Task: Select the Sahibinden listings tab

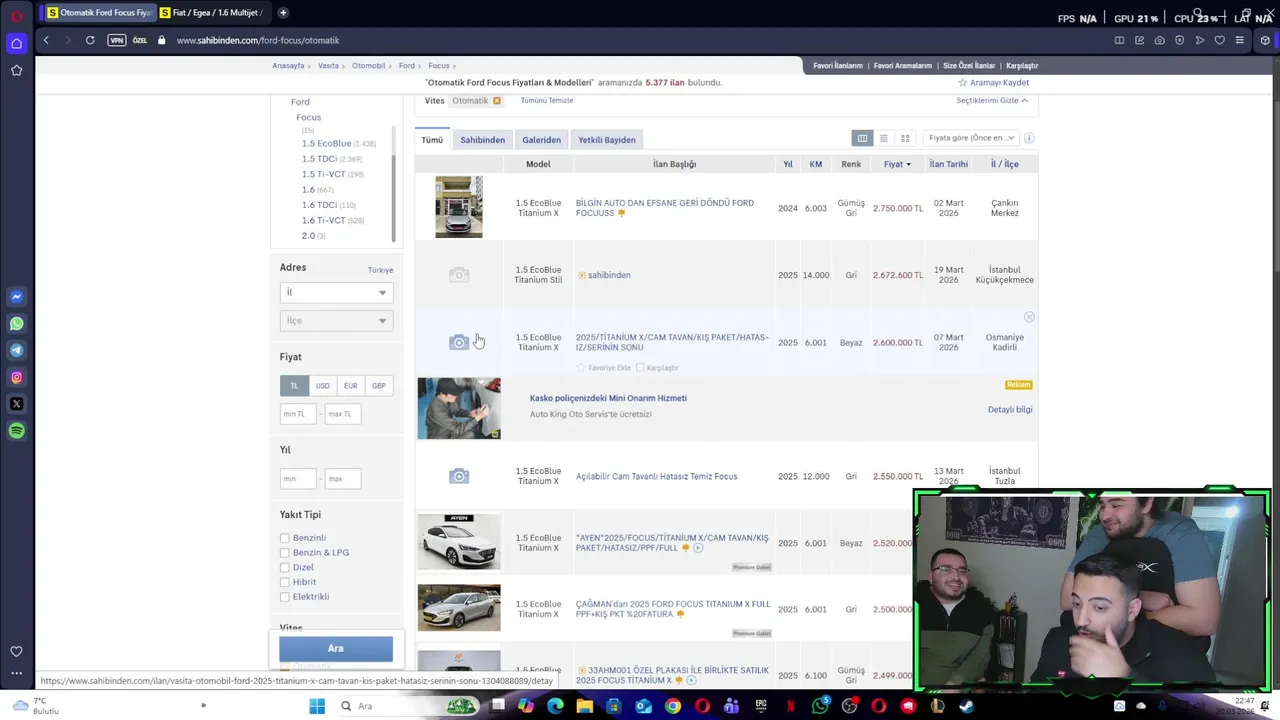Action: point(482,140)
